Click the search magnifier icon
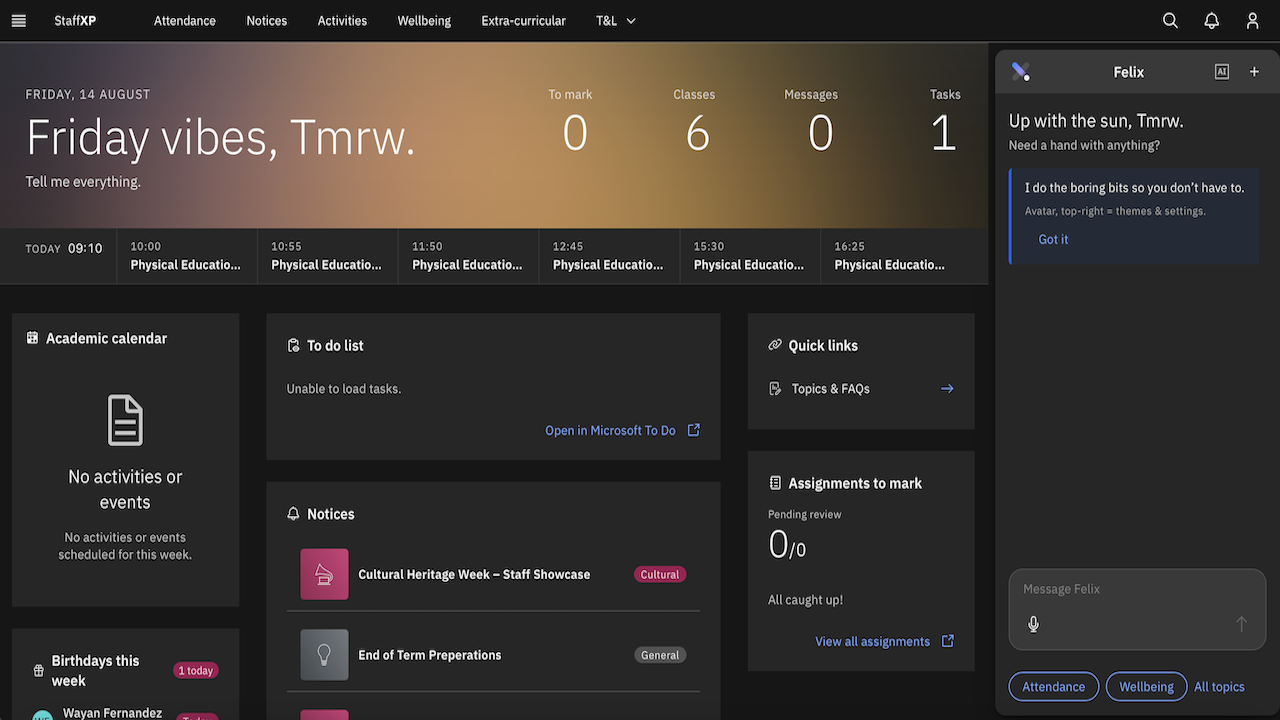 (1170, 21)
